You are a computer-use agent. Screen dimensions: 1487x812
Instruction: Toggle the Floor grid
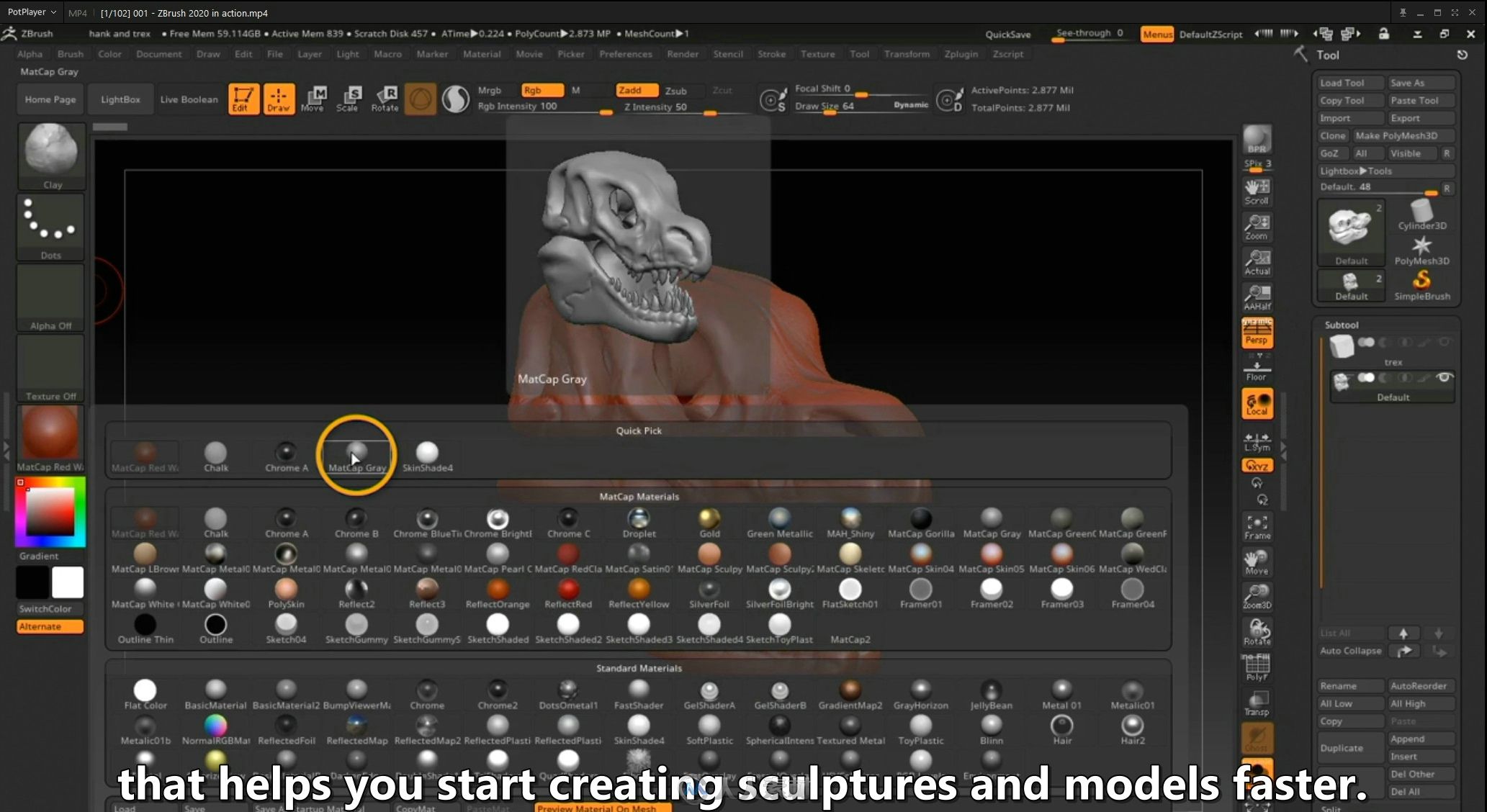tap(1257, 369)
